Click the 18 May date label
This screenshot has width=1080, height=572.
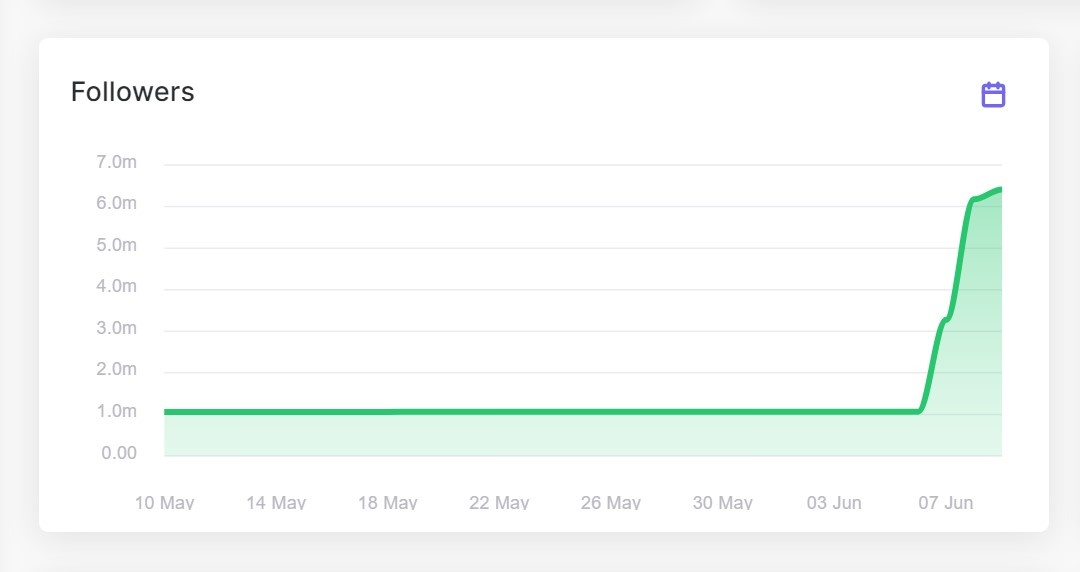point(388,502)
